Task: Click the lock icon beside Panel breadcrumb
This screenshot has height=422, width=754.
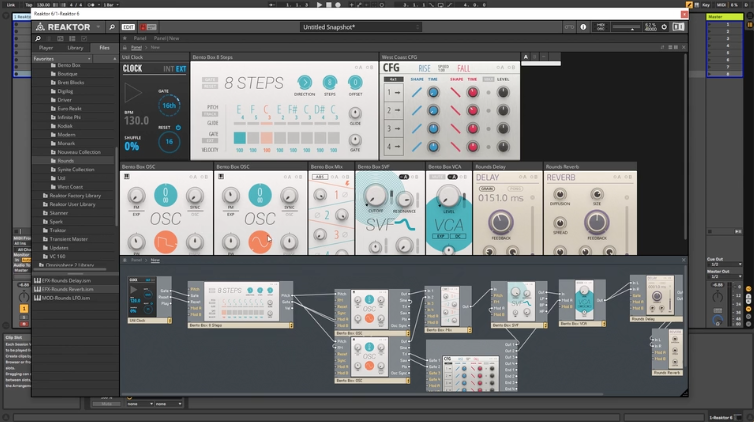Action: coord(125,48)
